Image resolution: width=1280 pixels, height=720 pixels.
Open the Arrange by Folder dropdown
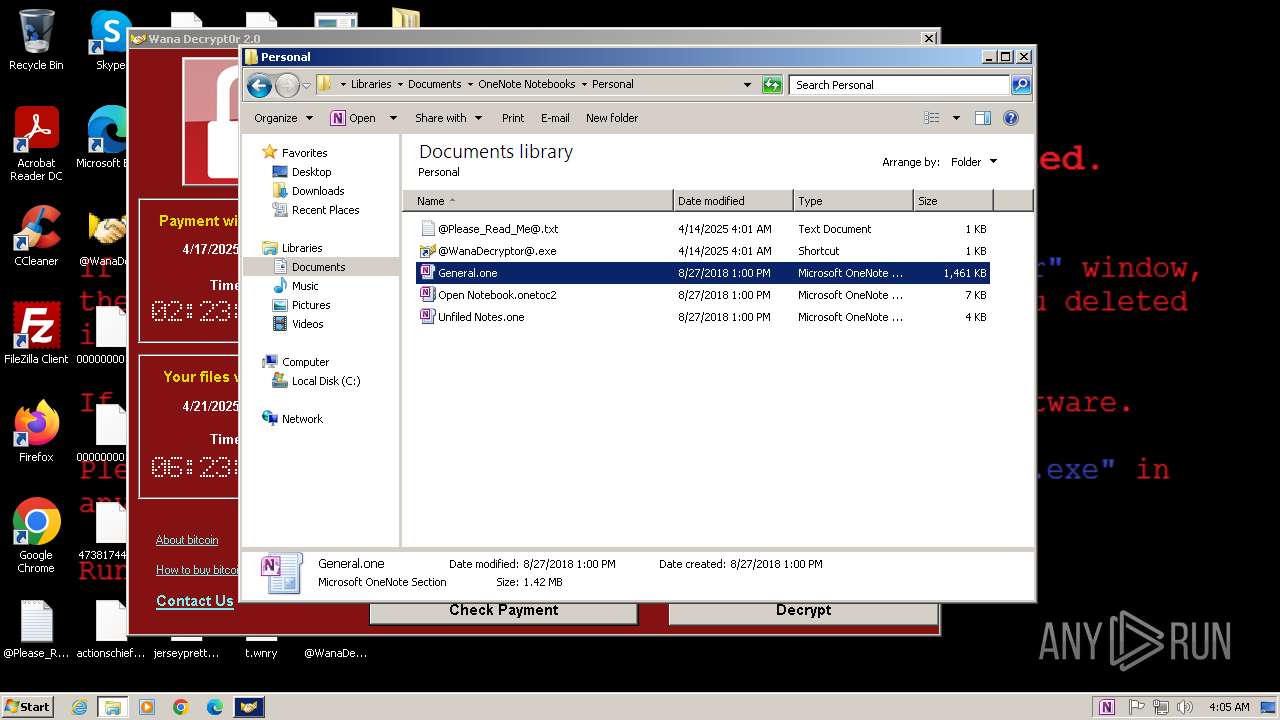tap(973, 162)
